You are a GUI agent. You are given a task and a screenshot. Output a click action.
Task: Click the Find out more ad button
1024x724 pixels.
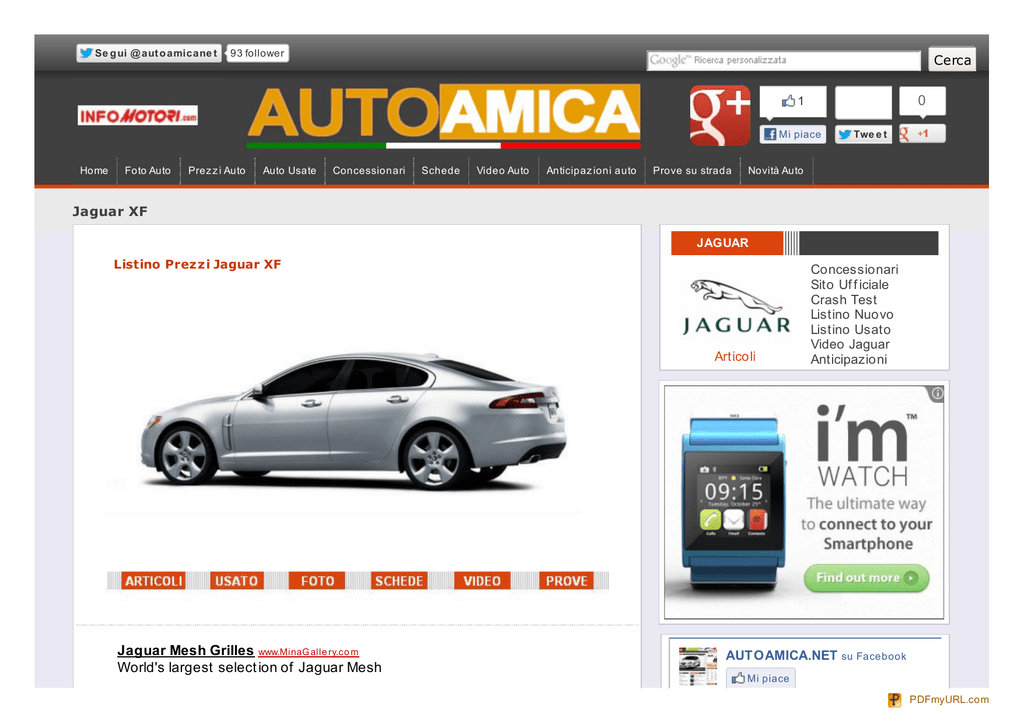click(866, 578)
